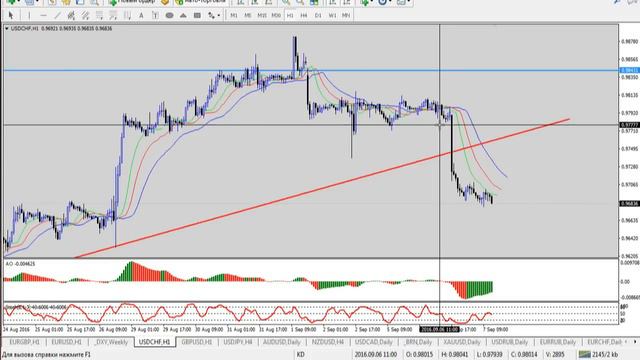Click the V: 2895 volume field
Screen dimensions: 640x360
556,354
